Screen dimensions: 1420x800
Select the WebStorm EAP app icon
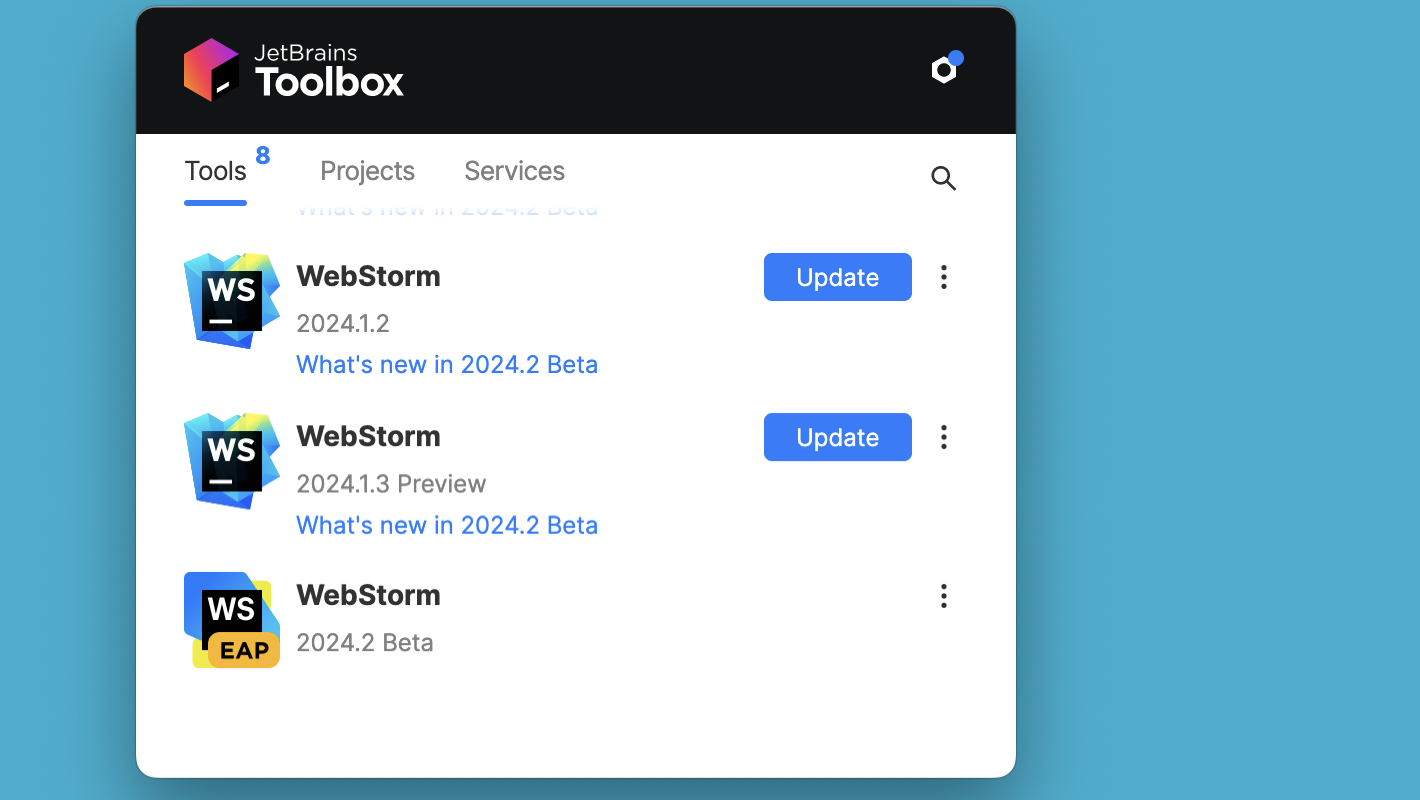(x=231, y=619)
